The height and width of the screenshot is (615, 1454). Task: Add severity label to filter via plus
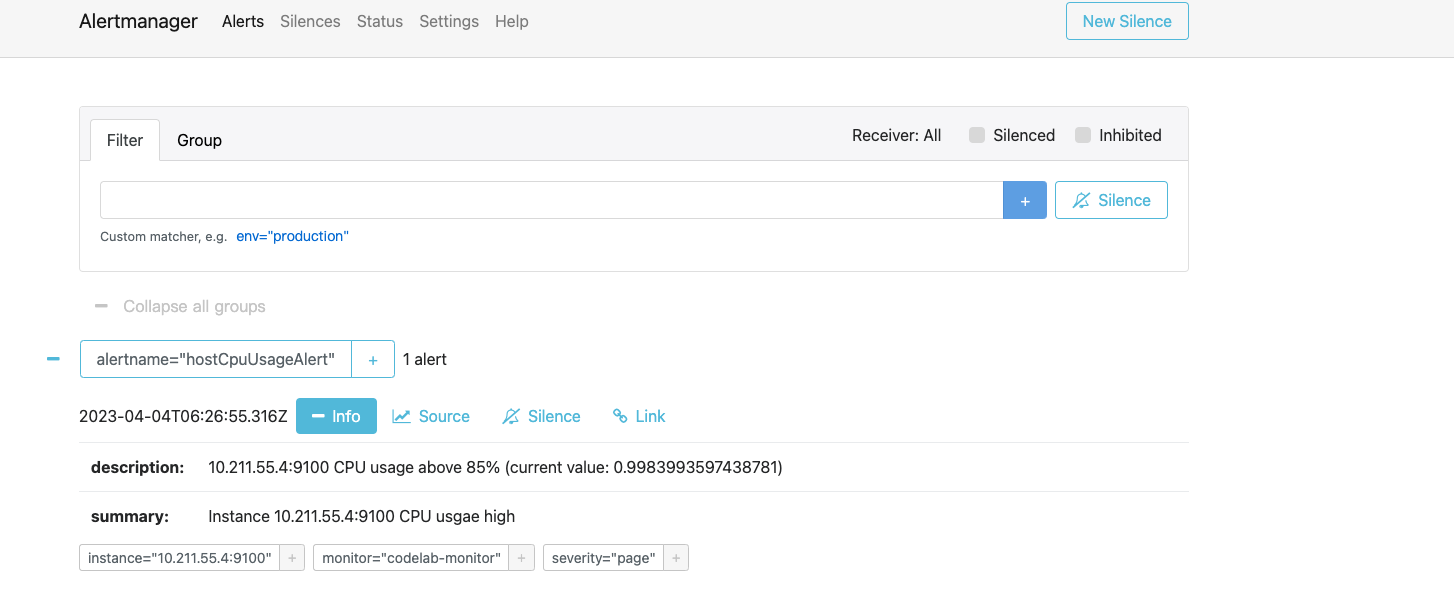676,558
